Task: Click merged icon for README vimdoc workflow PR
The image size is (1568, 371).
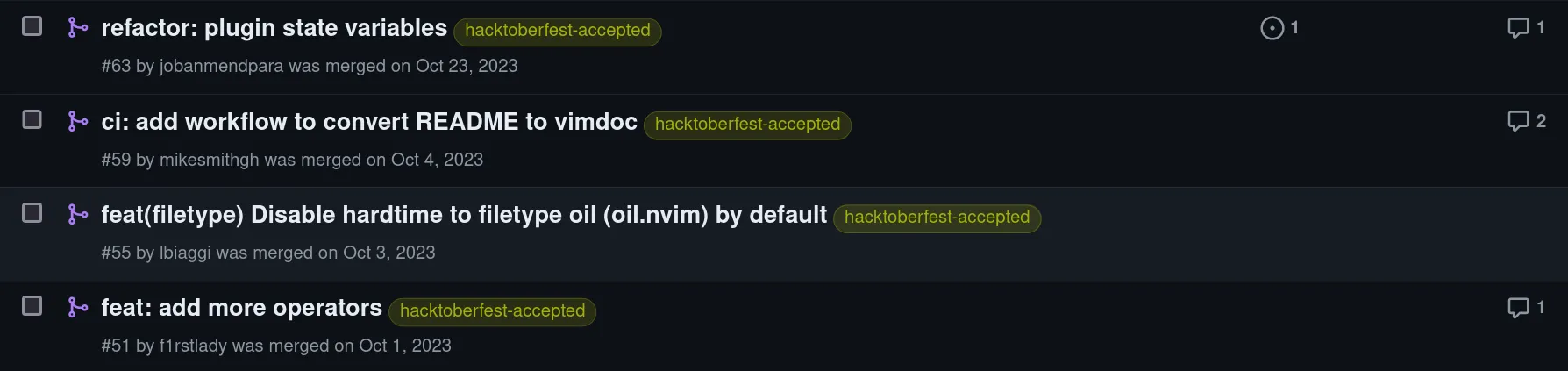Action: [x=78, y=121]
